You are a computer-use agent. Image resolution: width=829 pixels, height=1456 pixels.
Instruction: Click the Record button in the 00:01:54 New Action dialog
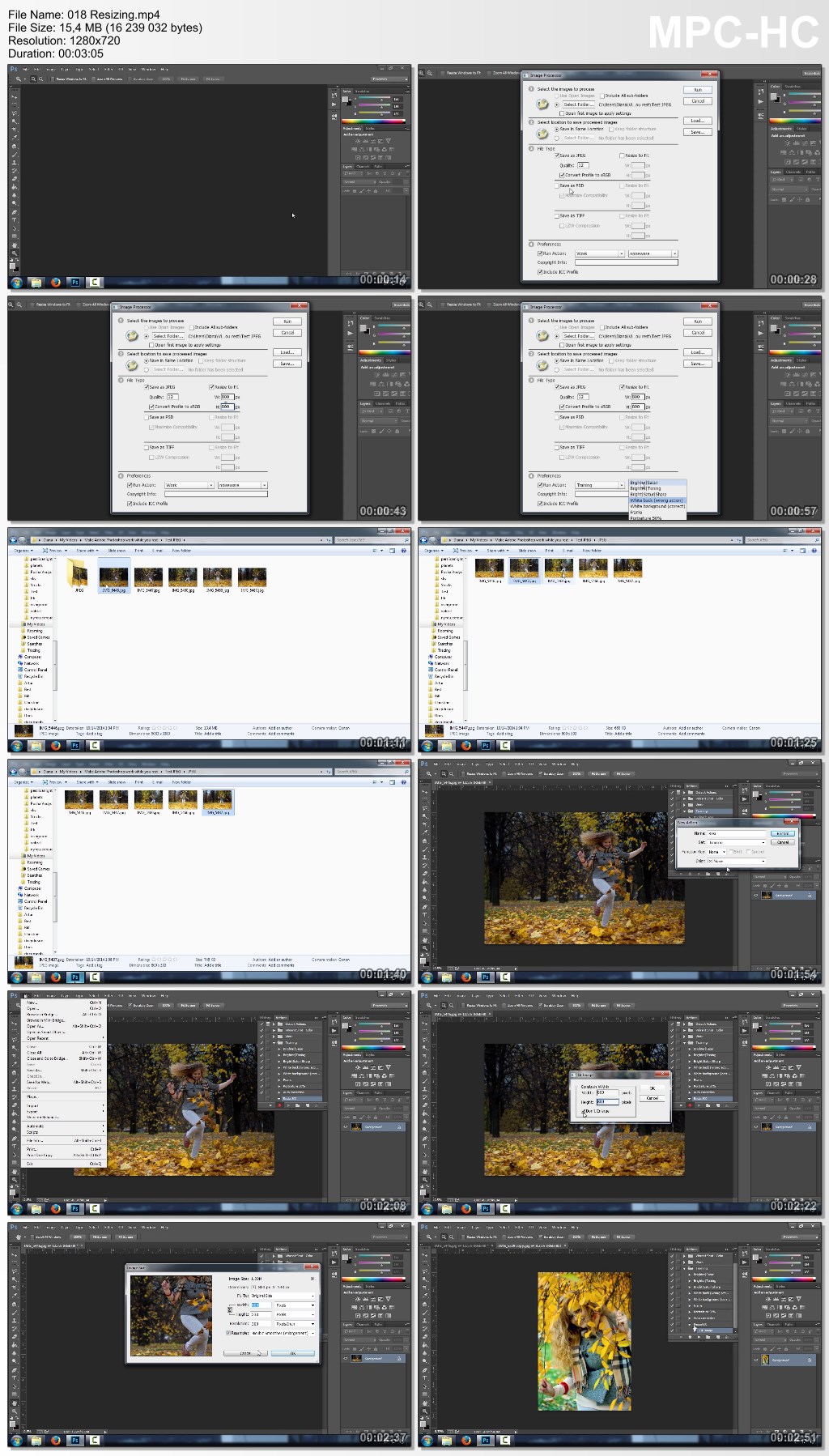point(782,832)
